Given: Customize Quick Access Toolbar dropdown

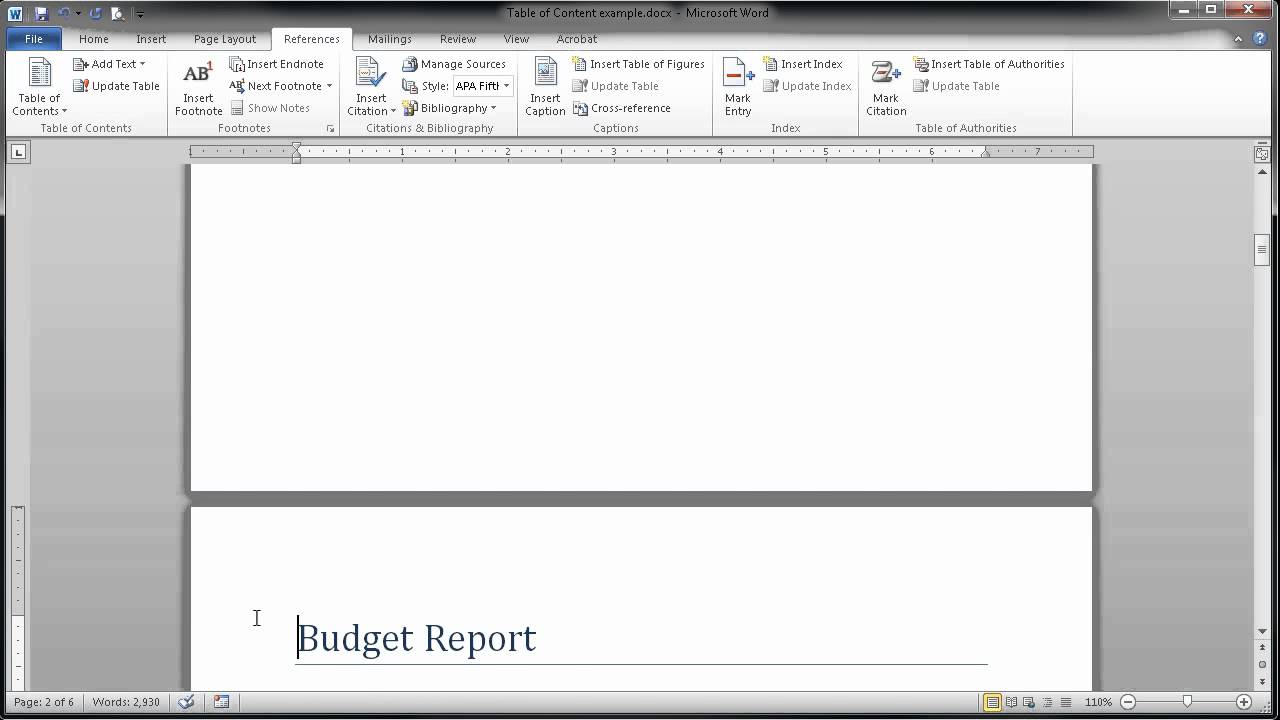Looking at the screenshot, I should (x=140, y=14).
